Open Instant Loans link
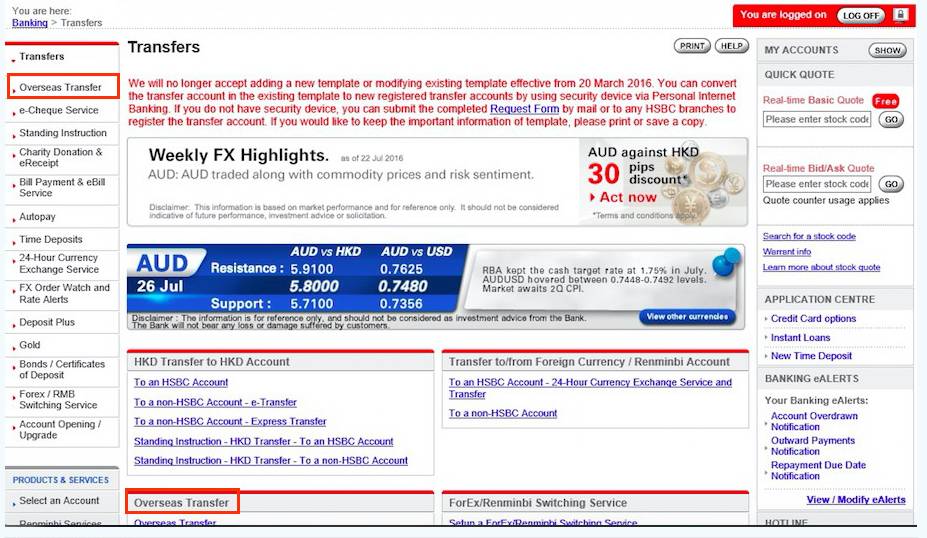927x538 pixels. click(800, 338)
